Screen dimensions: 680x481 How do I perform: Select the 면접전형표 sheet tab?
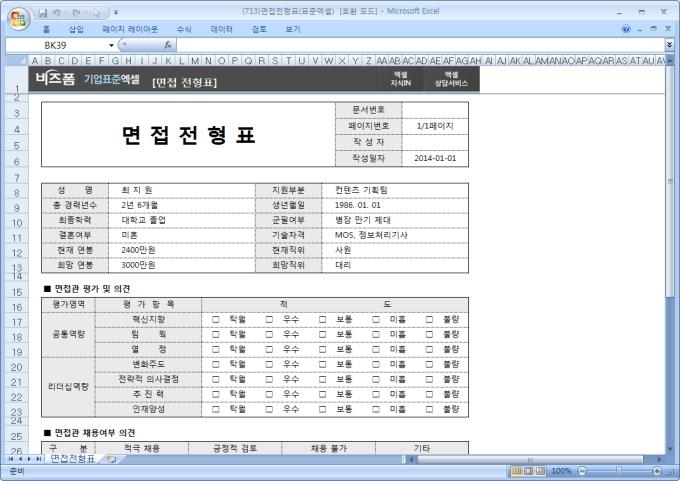pos(72,458)
